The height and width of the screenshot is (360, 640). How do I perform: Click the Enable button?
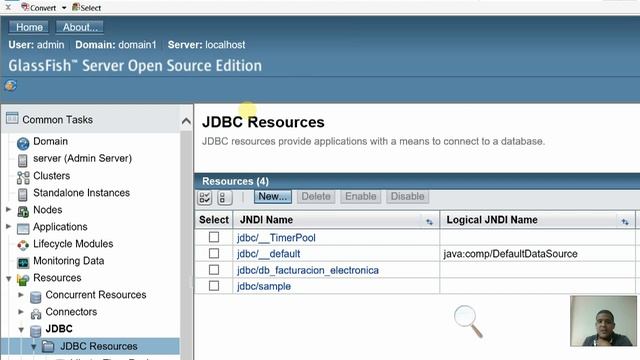coord(360,196)
